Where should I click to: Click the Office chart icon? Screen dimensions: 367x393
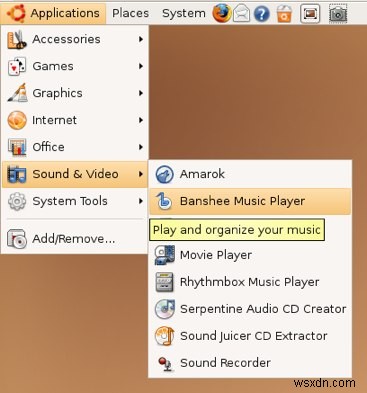tap(17, 147)
